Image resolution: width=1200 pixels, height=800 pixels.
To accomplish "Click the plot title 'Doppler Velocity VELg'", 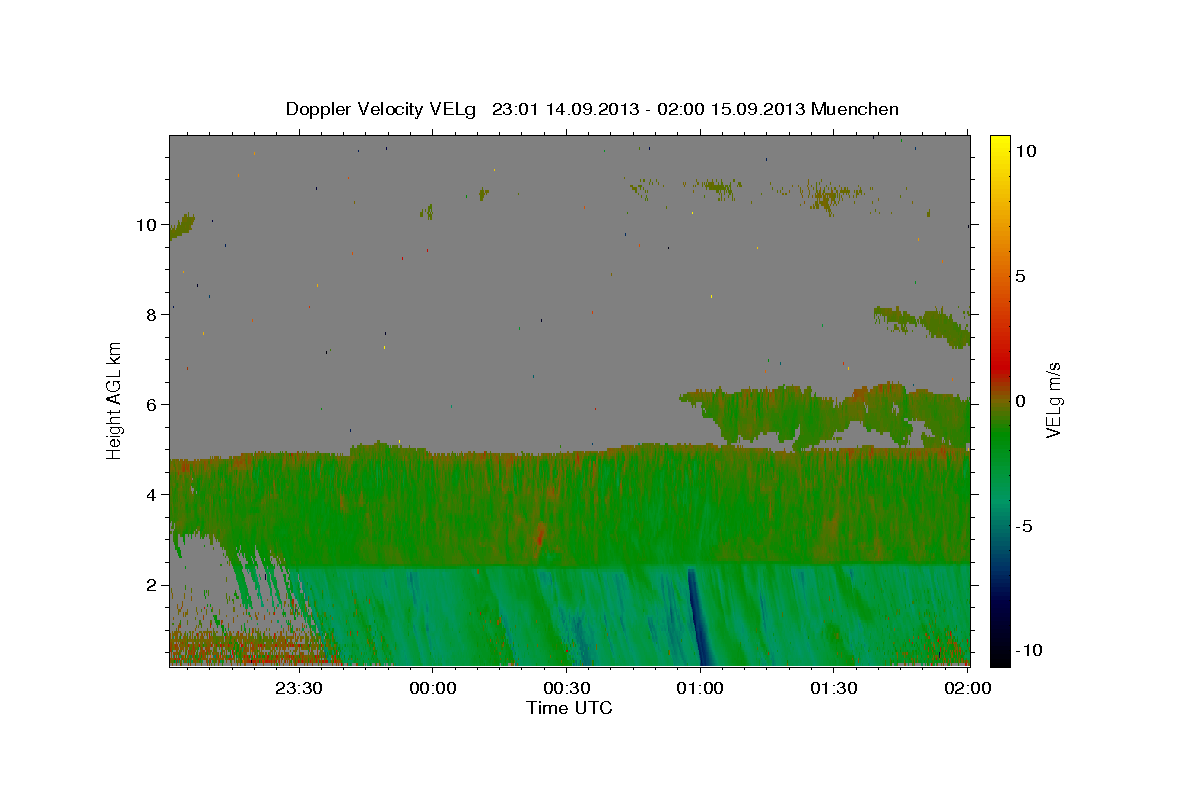I will pos(381,109).
